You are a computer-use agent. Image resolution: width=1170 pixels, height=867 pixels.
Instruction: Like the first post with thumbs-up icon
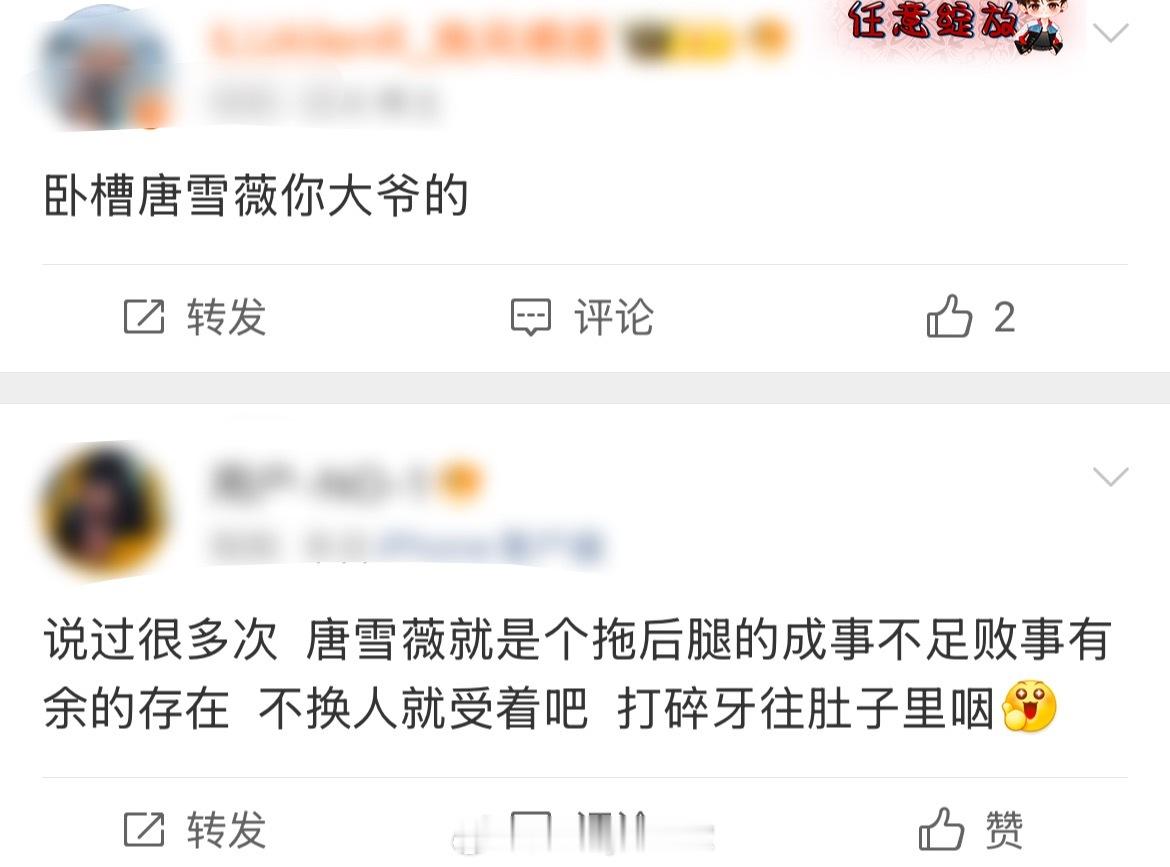click(x=949, y=316)
